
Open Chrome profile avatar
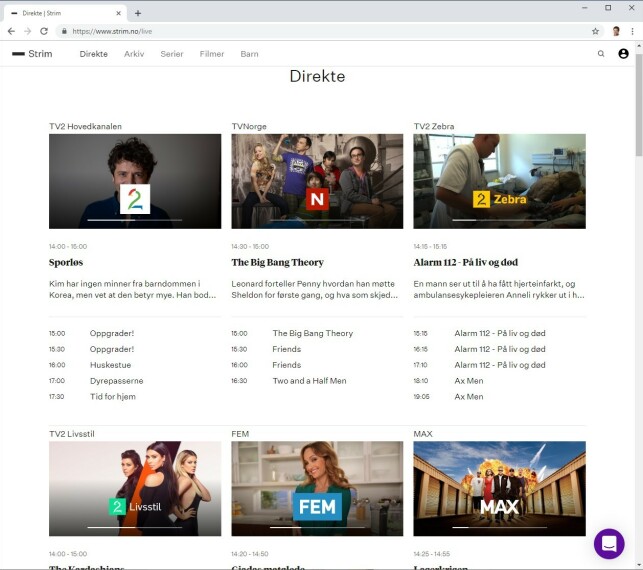(616, 31)
